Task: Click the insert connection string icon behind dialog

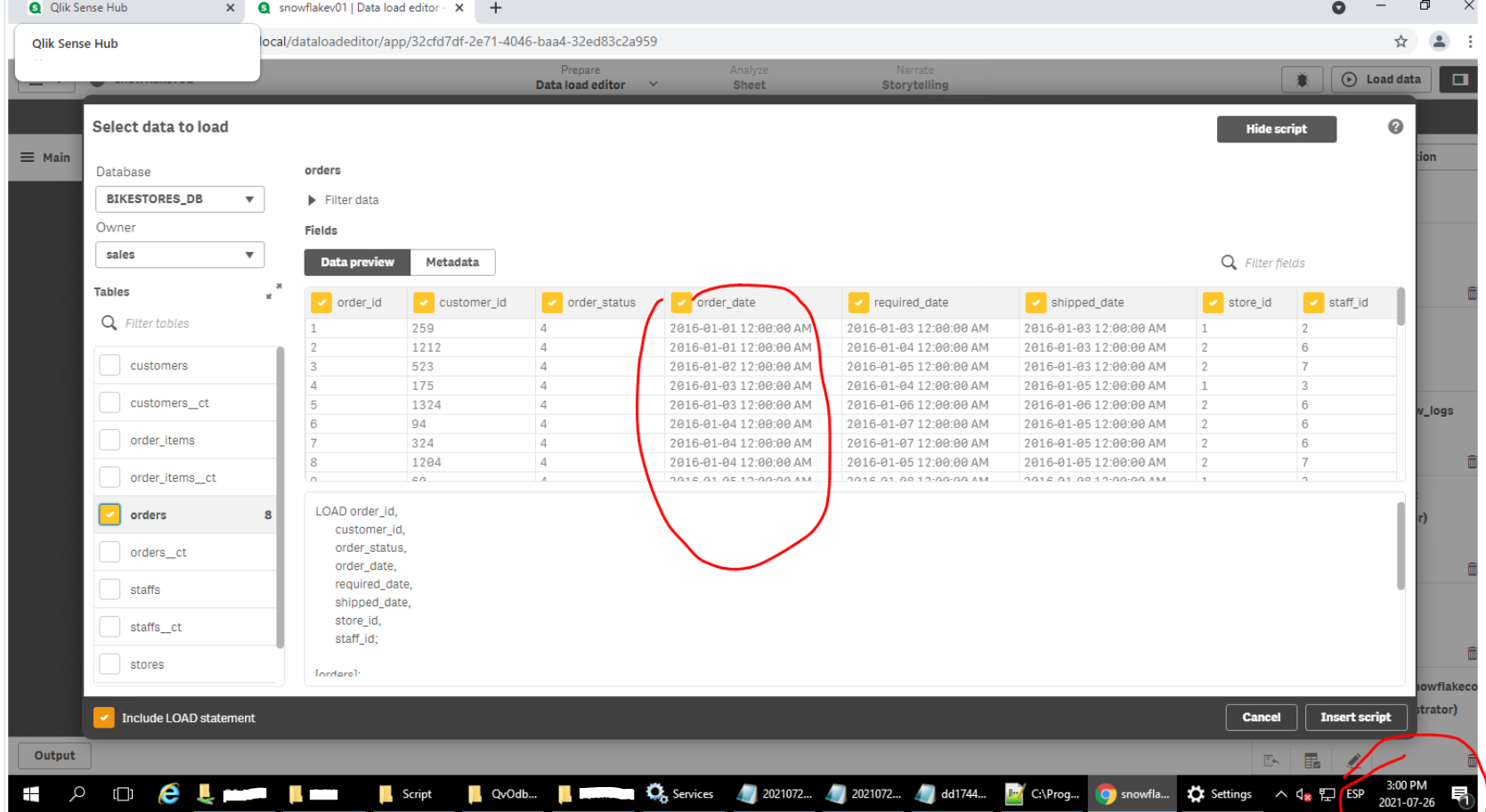Action: pyautogui.click(x=1271, y=760)
